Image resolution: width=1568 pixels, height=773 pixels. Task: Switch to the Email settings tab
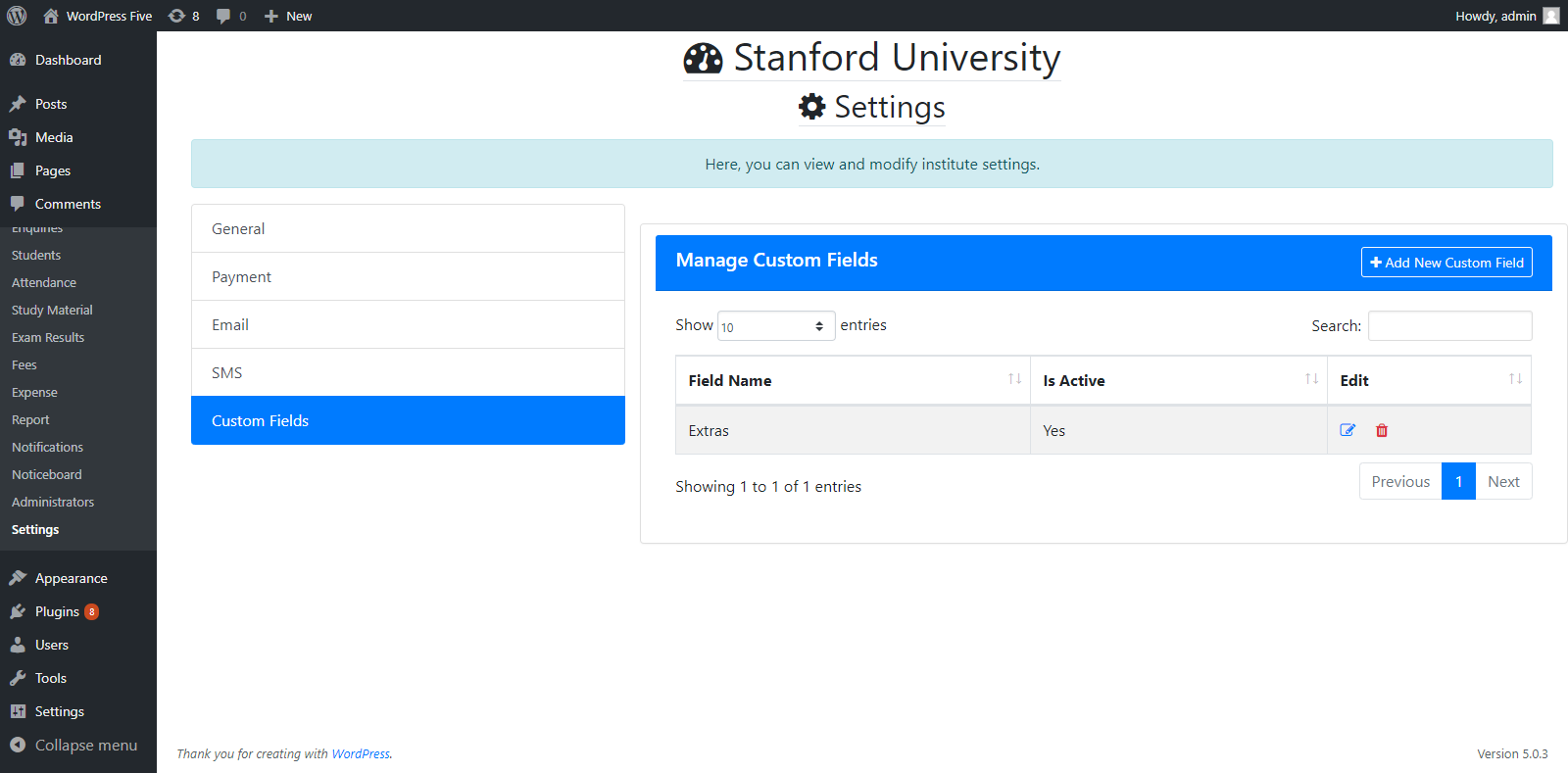tap(408, 324)
